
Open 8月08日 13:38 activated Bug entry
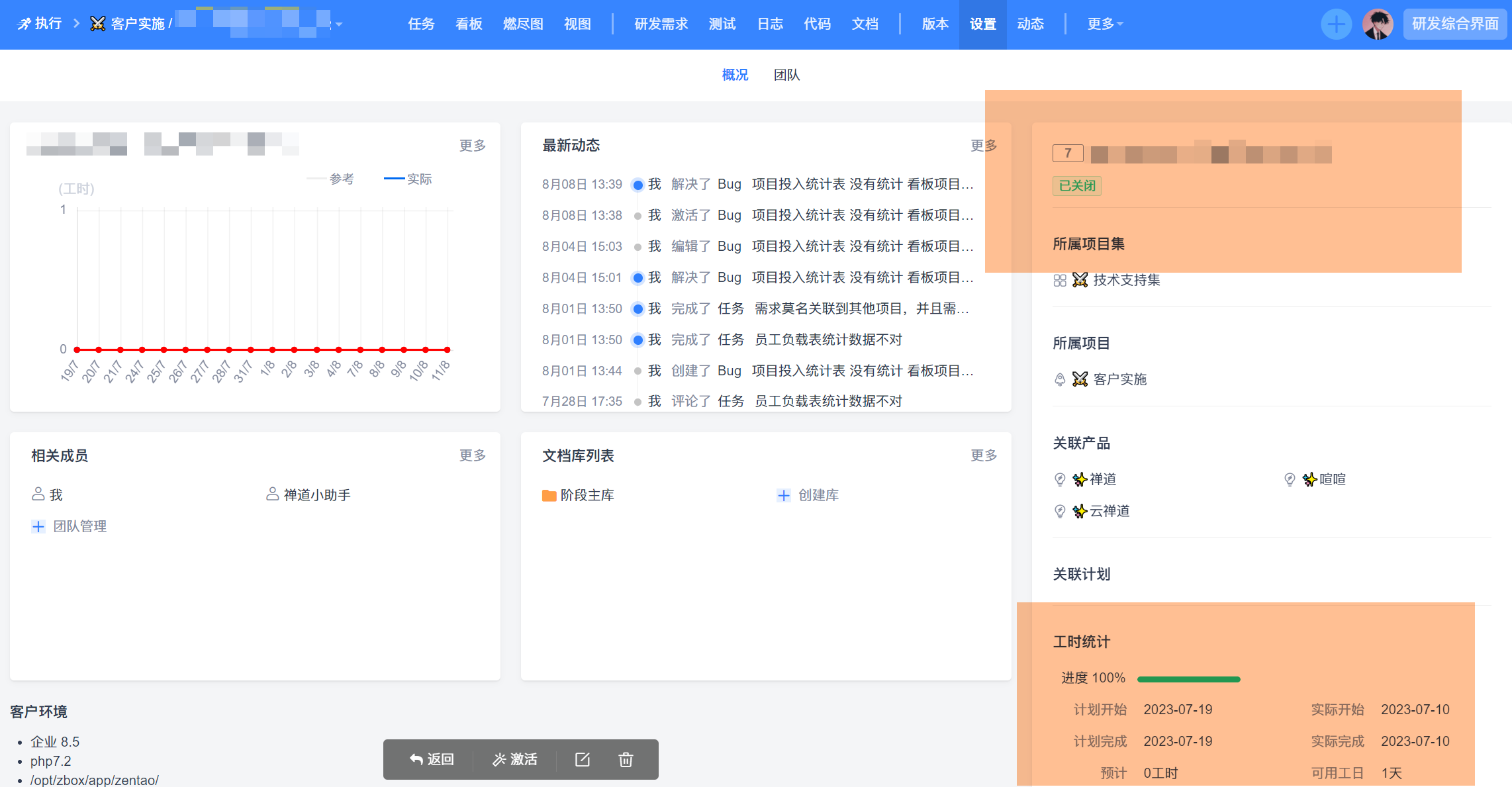coord(863,215)
